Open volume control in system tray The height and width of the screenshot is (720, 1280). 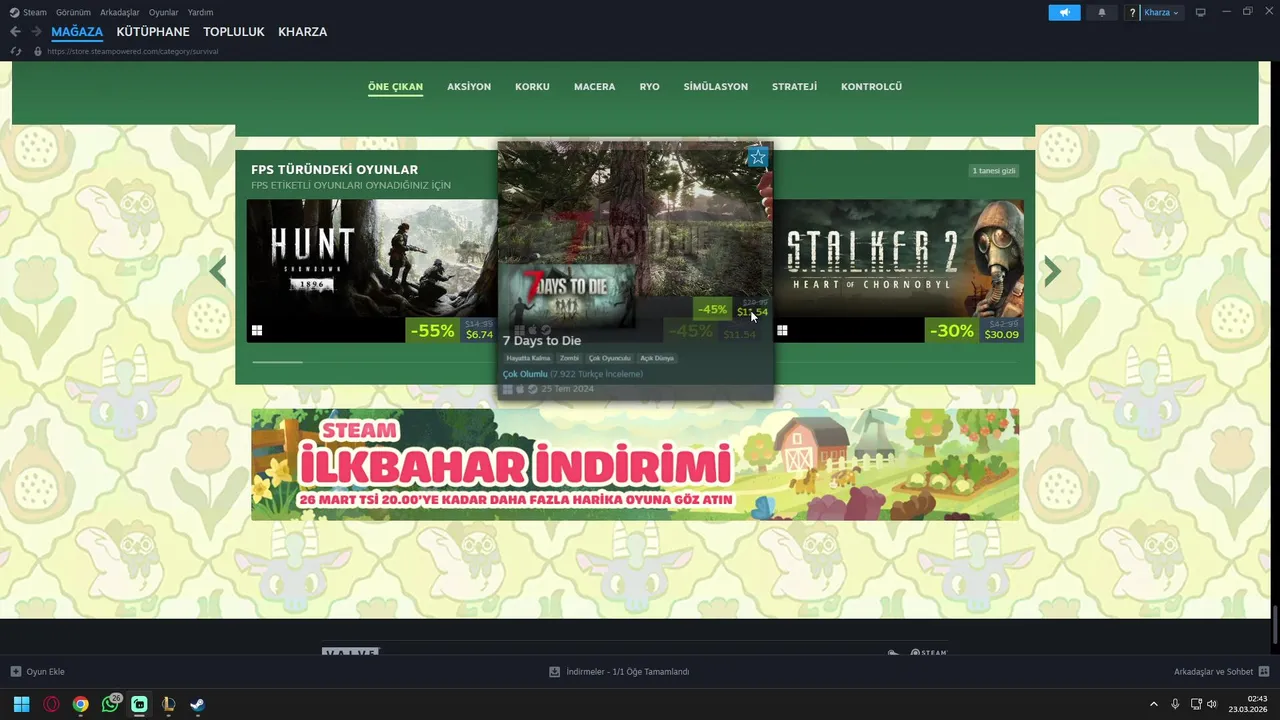[x=1212, y=704]
